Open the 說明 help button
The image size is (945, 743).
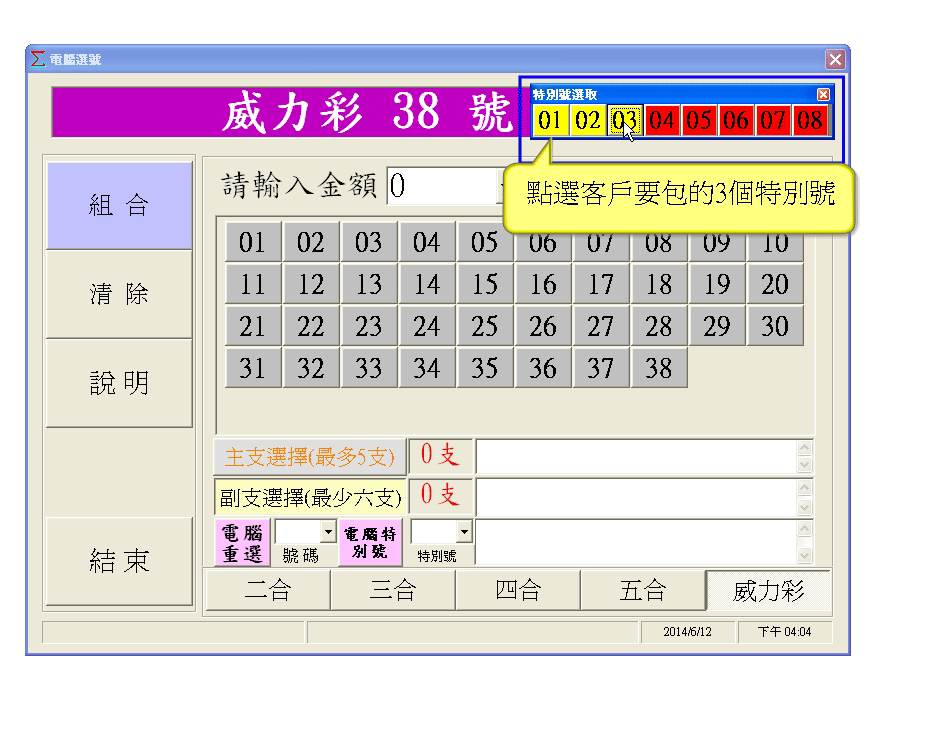point(119,383)
